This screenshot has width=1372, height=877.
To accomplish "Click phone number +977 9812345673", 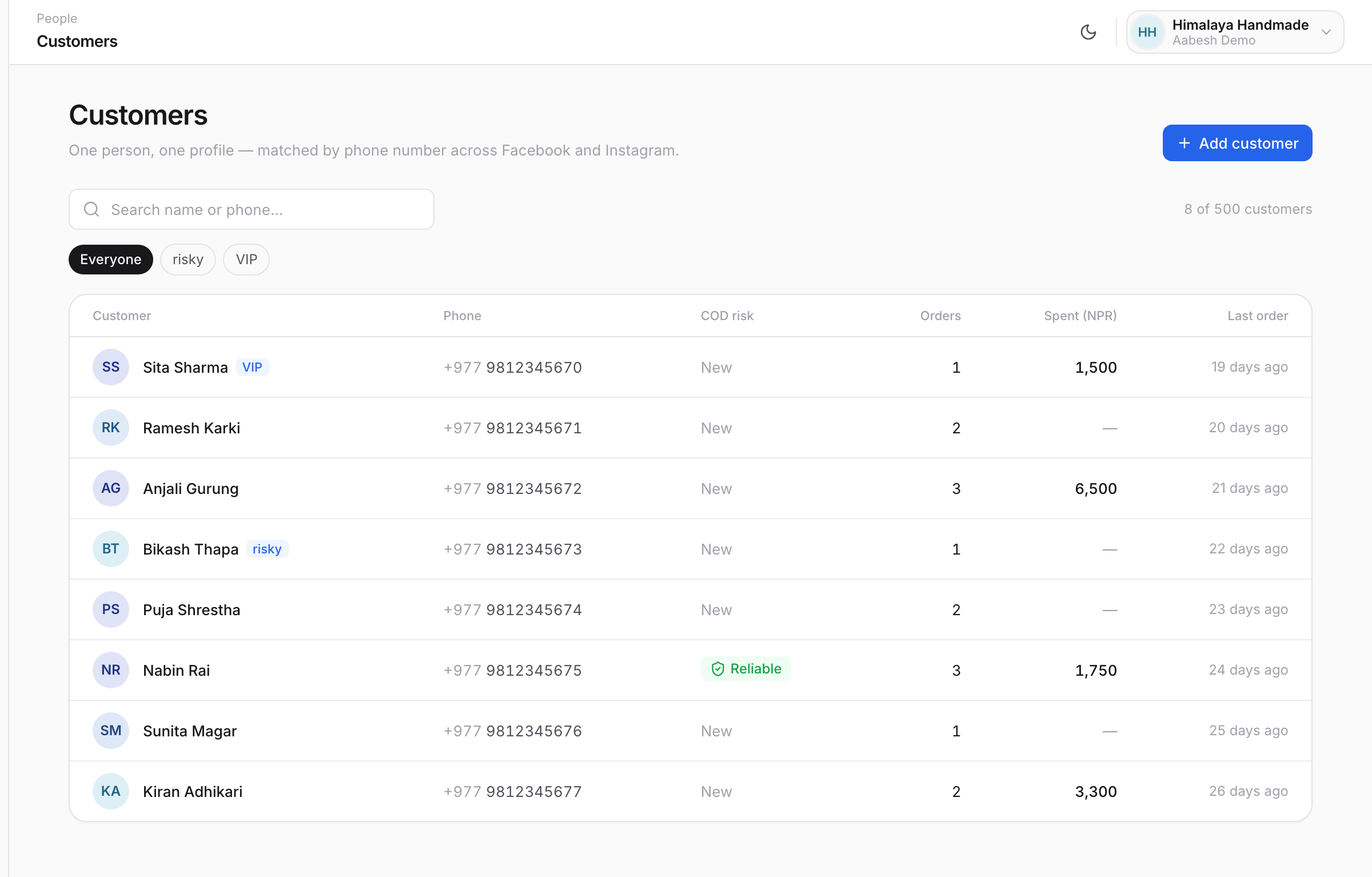I will pos(513,549).
